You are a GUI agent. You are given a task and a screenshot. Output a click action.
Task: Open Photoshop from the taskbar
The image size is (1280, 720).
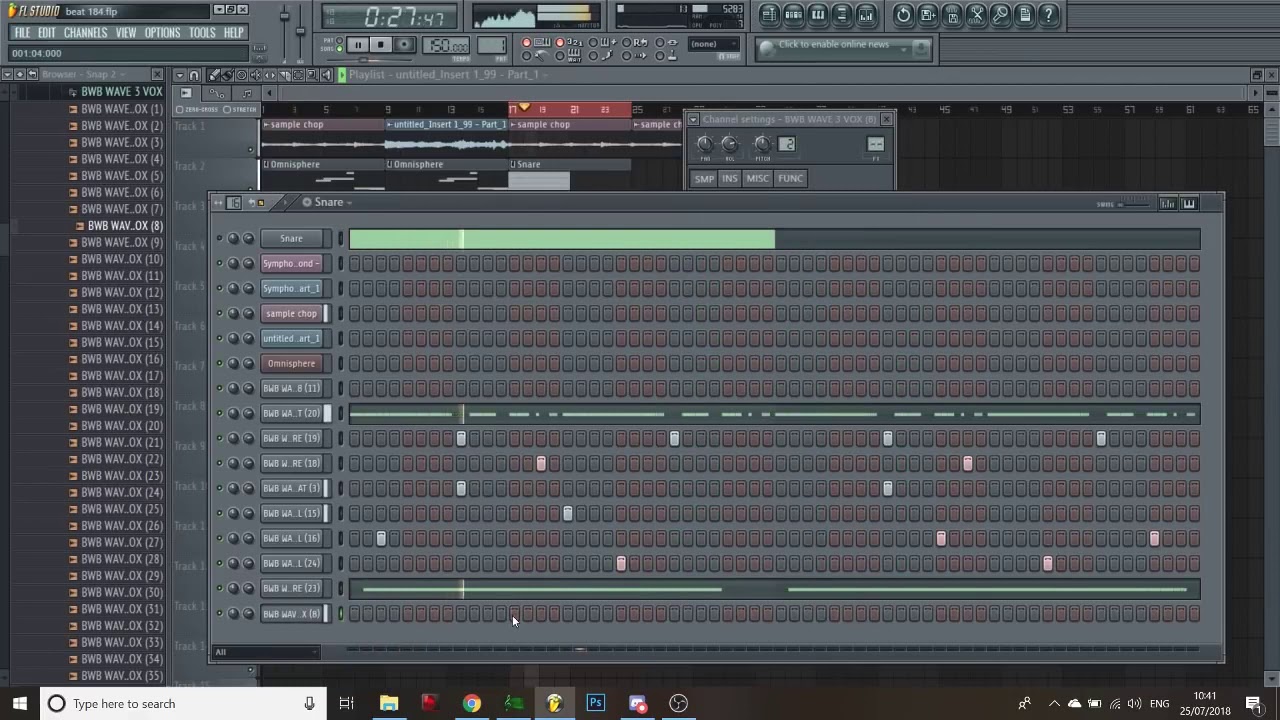[x=595, y=703]
